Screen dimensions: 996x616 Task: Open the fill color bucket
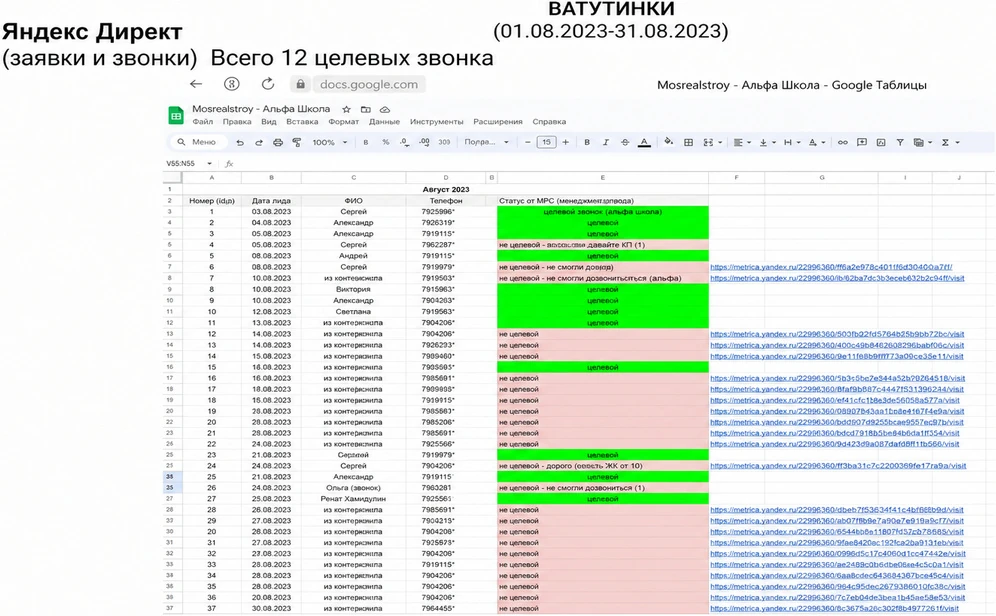pos(668,142)
